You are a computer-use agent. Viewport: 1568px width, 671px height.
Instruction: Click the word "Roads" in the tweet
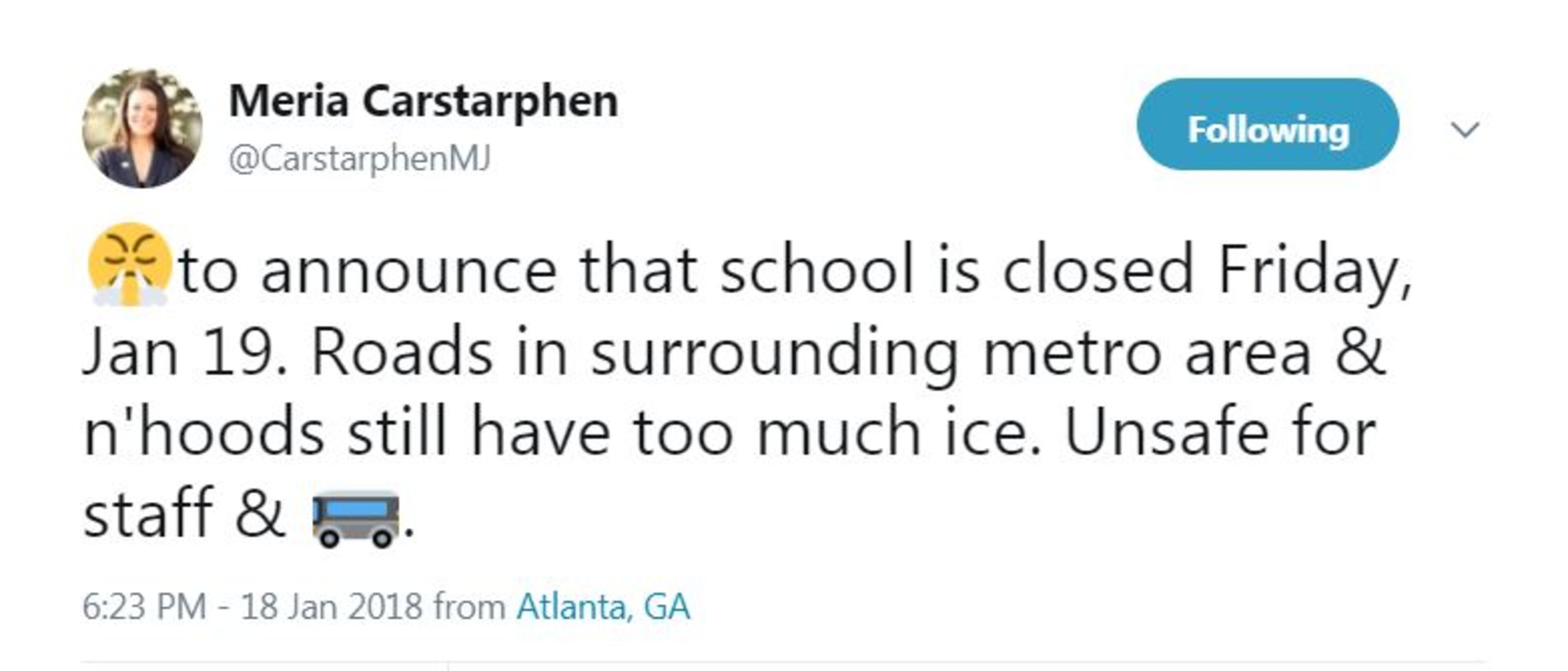click(x=402, y=353)
